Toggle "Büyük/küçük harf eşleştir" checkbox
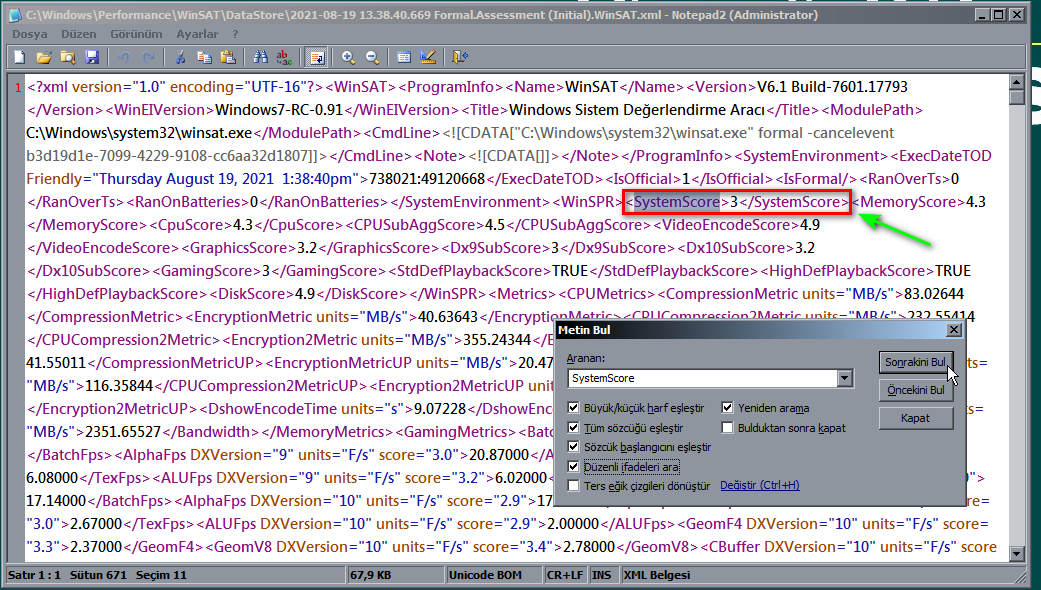This screenshot has width=1041, height=590. tap(574, 408)
